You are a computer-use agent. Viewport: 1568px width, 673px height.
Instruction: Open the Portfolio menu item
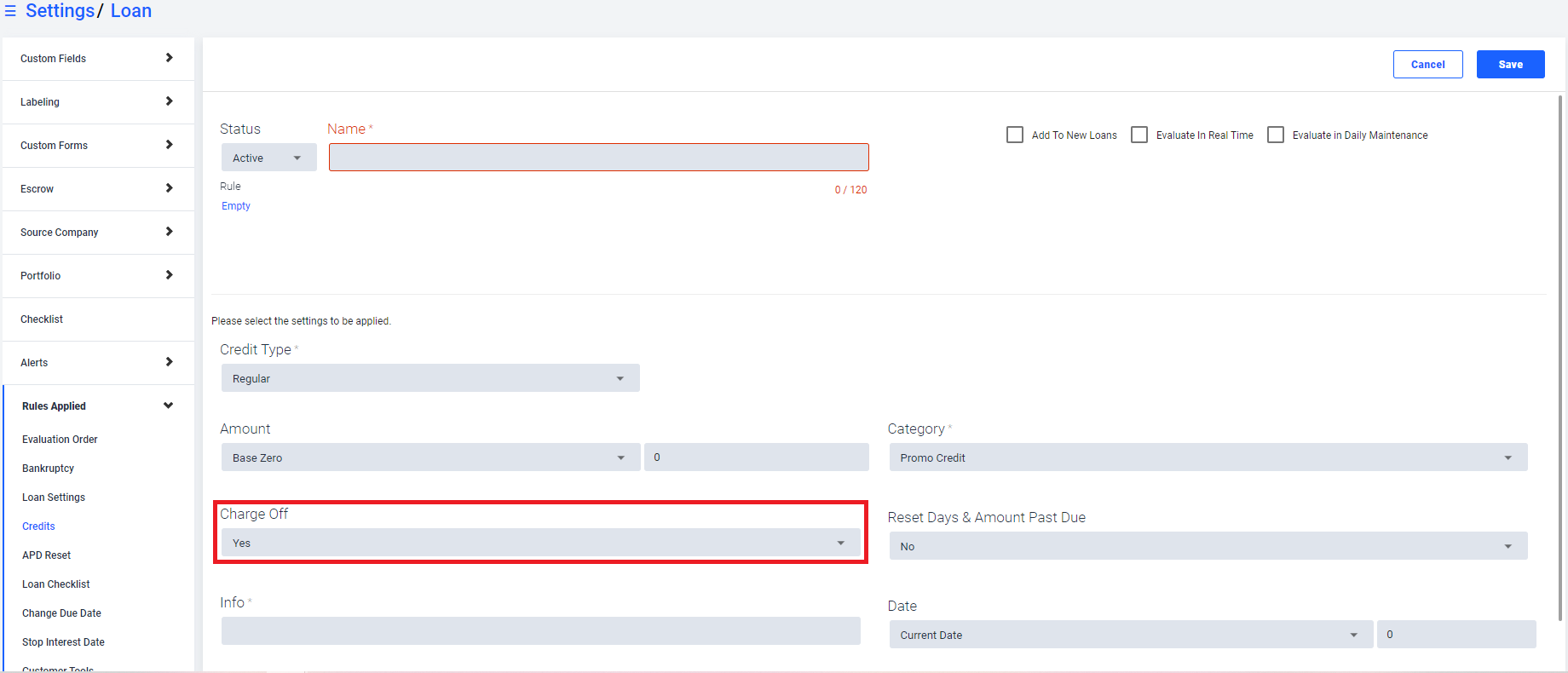[x=98, y=276]
